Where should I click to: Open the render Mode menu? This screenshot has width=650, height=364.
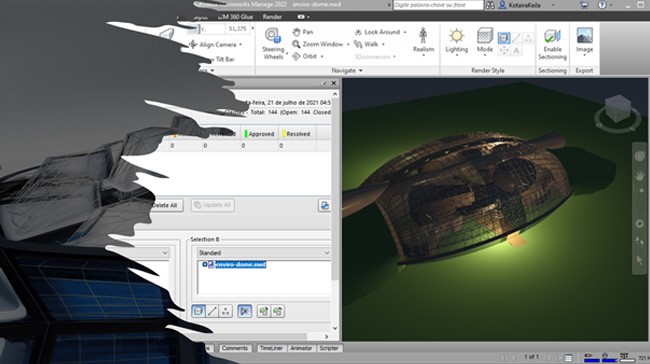point(485,41)
